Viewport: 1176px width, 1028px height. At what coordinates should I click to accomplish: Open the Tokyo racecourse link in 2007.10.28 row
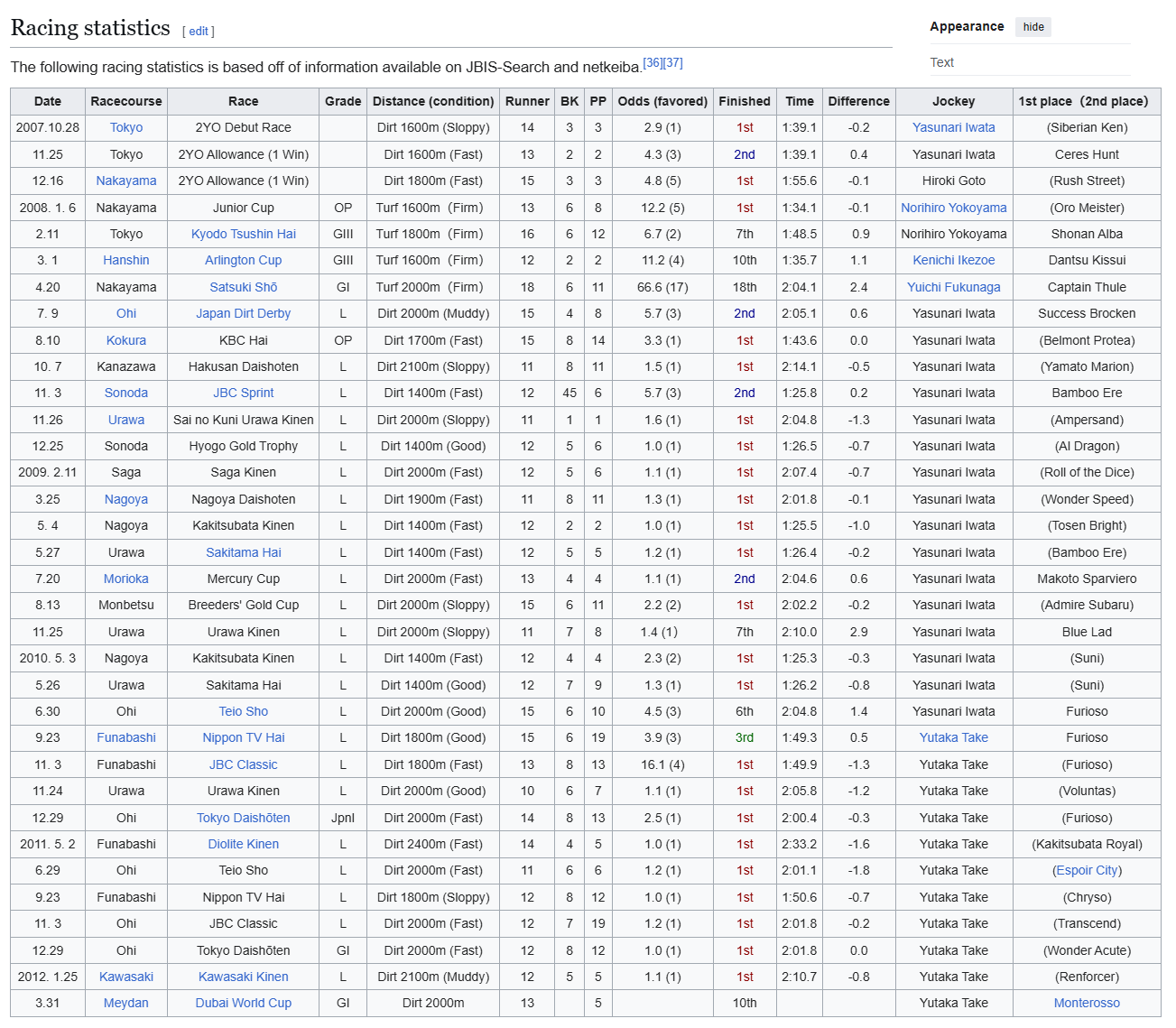click(x=126, y=128)
